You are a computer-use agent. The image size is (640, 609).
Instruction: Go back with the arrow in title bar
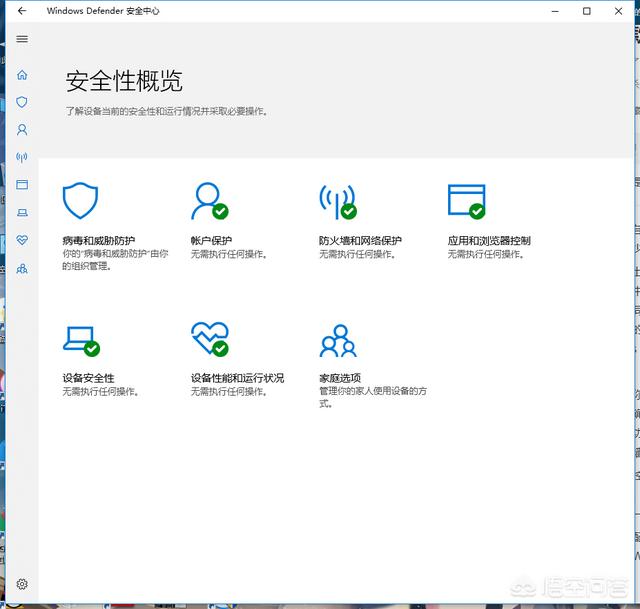point(22,11)
